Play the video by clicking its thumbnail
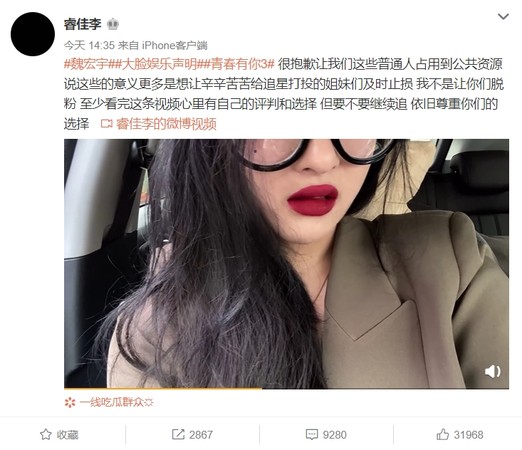The height and width of the screenshot is (450, 522). 286,263
